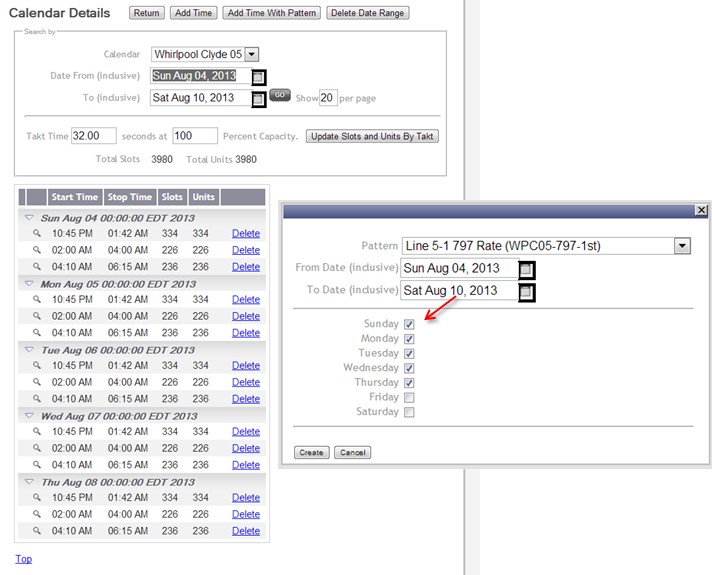This screenshot has width=712, height=575.
Task: Open calendar picker beside dialog From Date
Action: (x=526, y=270)
